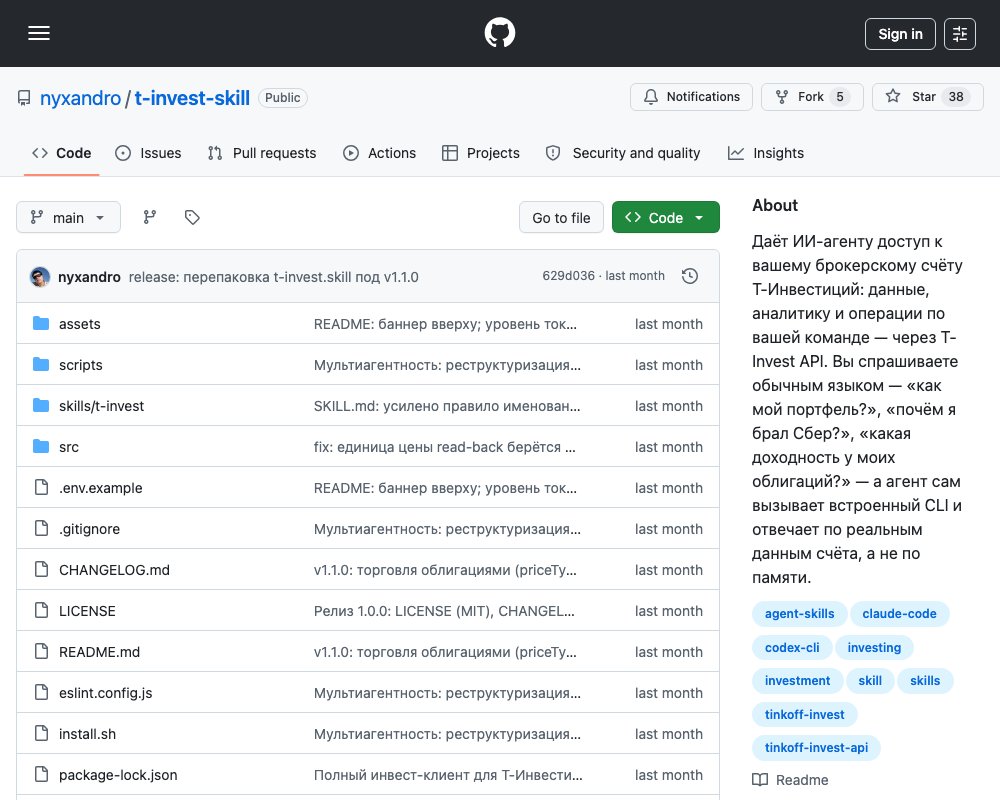The height and width of the screenshot is (800, 1000).
Task: Open the hamburger navigation menu
Action: 39,33
